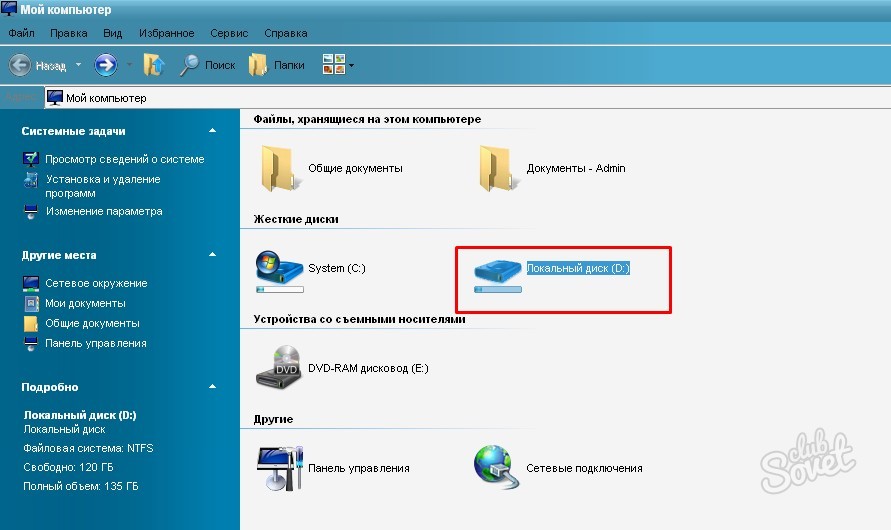This screenshot has height=530, width=891.
Task: Click the Просмотр сведений о системе link
Action: point(124,159)
